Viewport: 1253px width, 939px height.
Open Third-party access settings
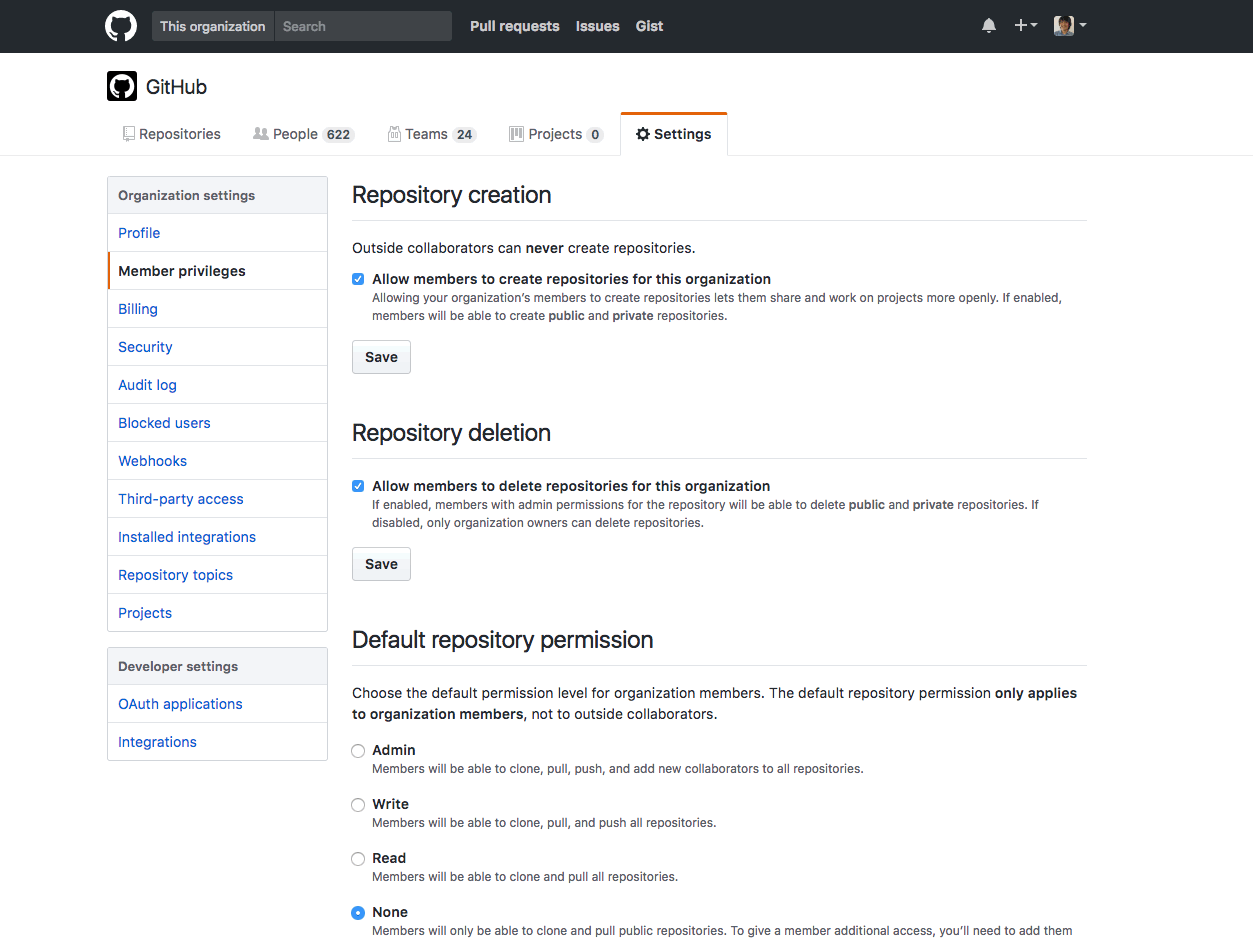217,499
